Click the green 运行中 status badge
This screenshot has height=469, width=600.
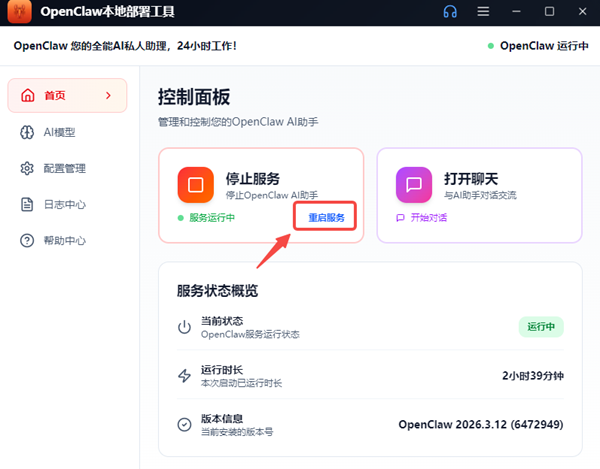click(541, 327)
